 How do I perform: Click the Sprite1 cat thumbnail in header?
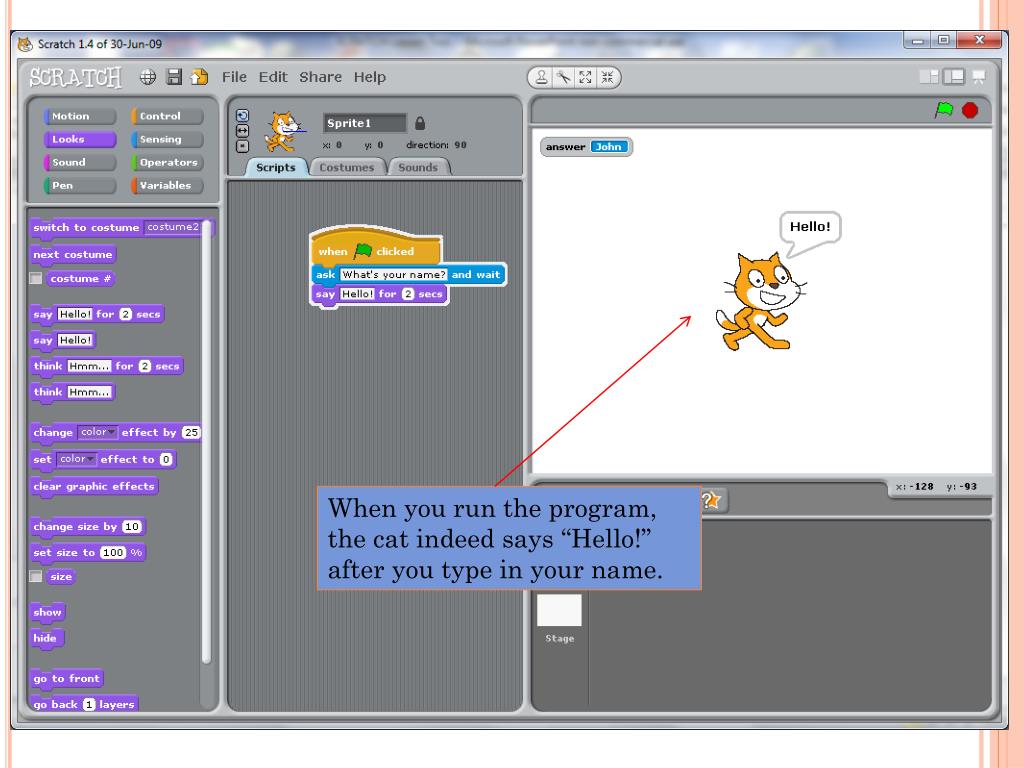(283, 131)
